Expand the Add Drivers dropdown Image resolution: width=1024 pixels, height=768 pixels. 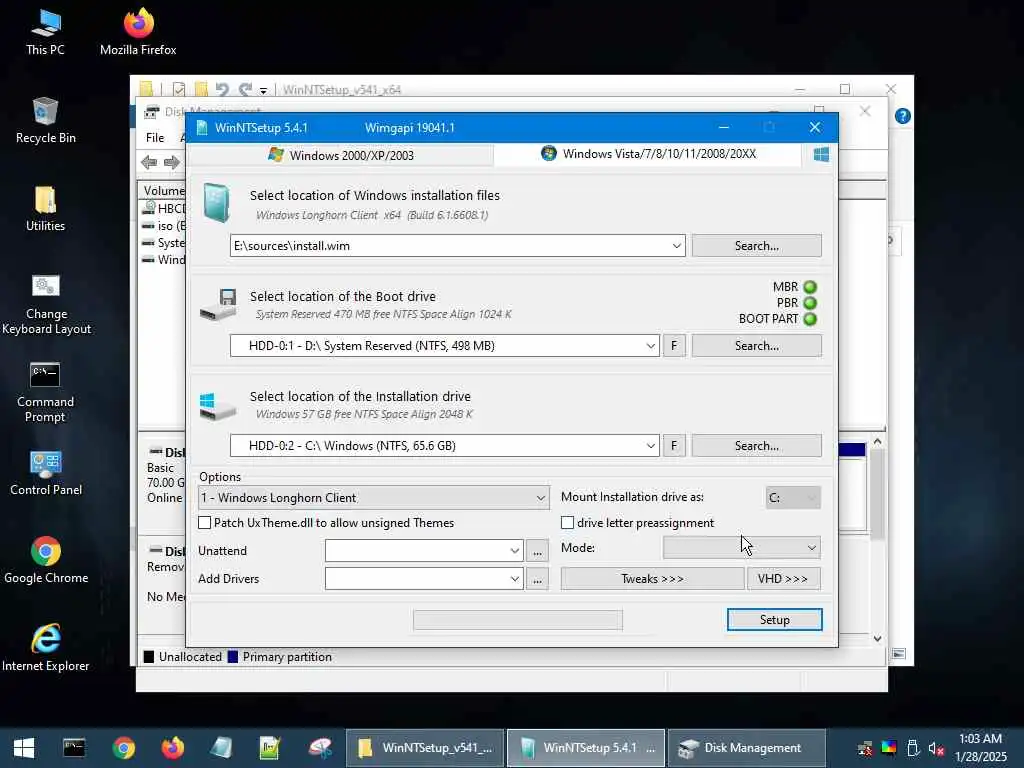click(515, 579)
